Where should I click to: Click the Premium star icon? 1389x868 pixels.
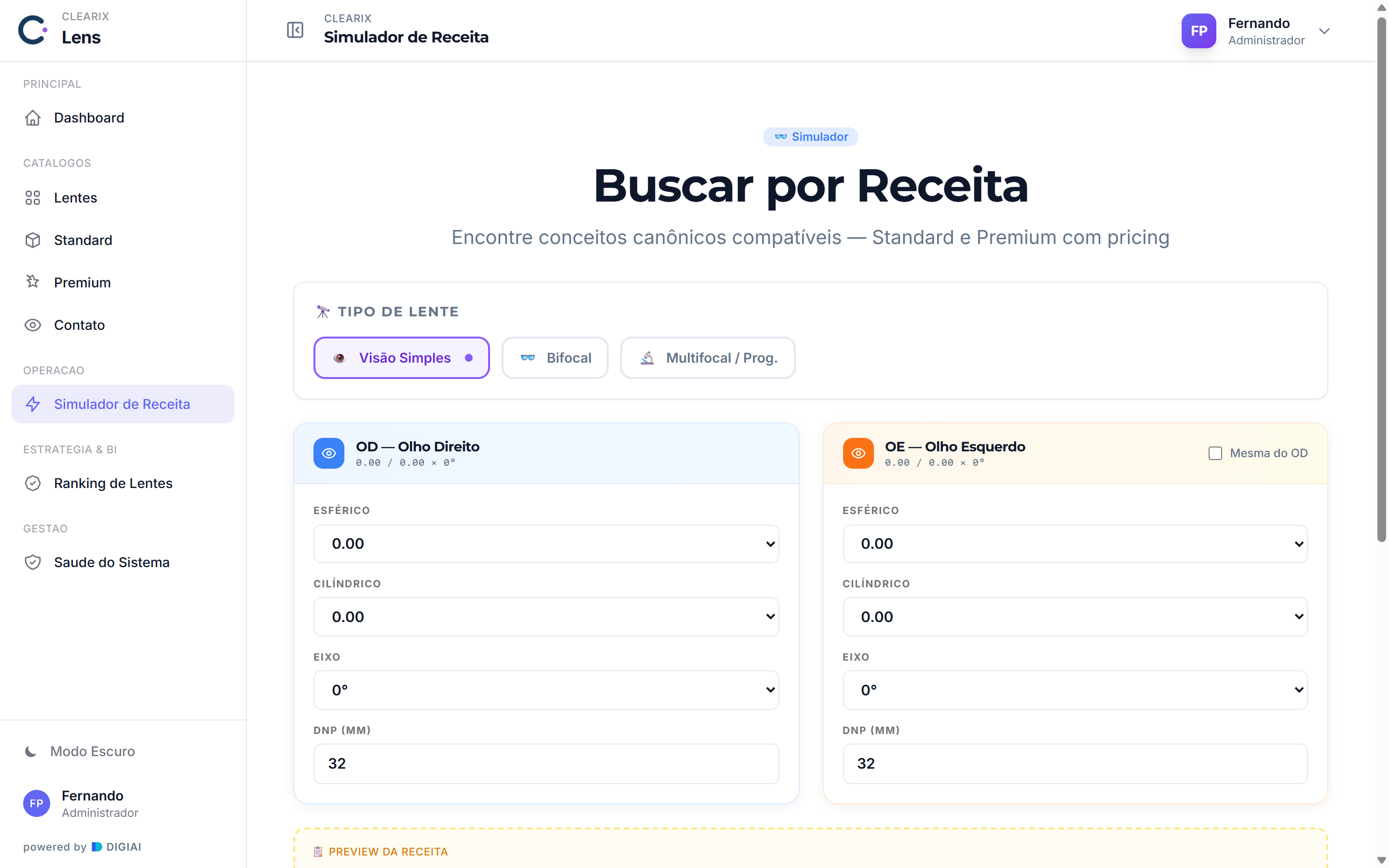pyautogui.click(x=33, y=282)
